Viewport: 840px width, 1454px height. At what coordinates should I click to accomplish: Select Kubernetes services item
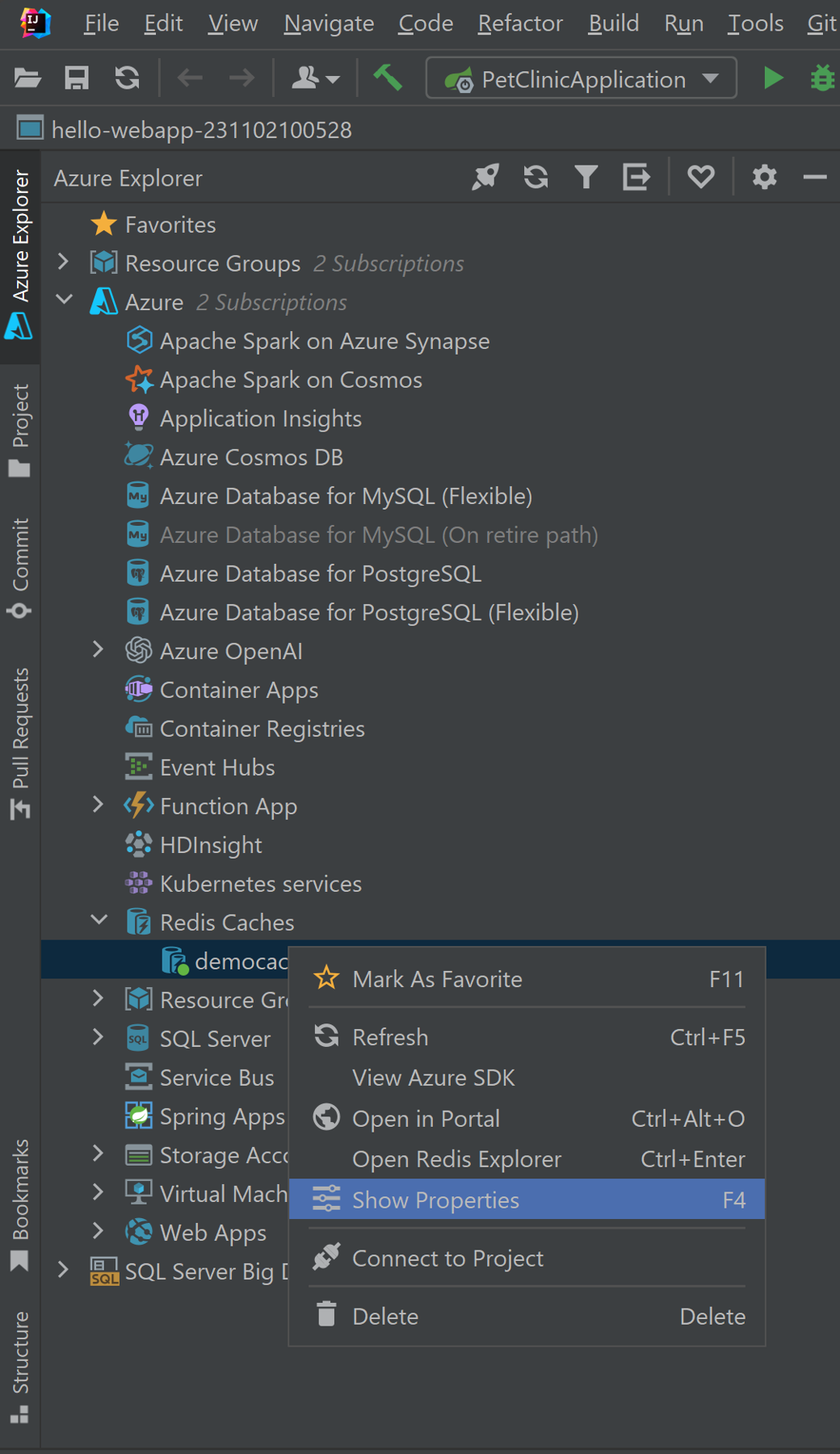point(244,884)
